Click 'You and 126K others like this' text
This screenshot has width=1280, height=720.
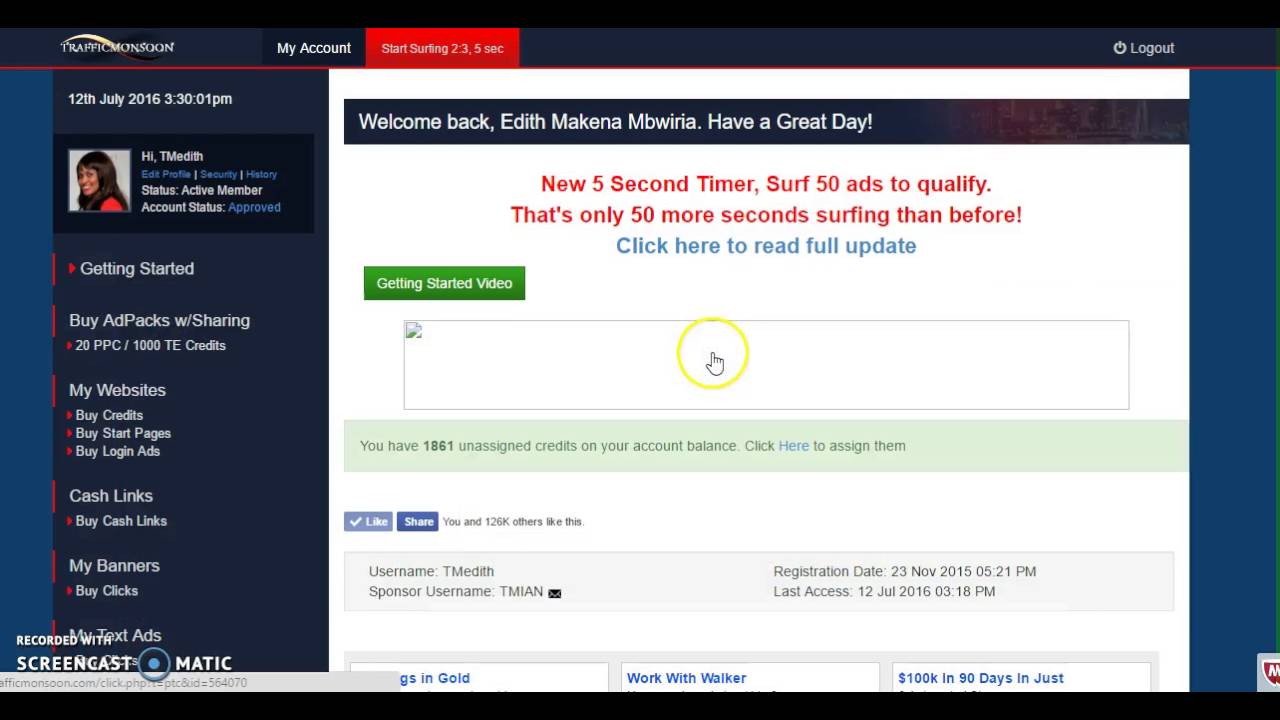tap(513, 522)
